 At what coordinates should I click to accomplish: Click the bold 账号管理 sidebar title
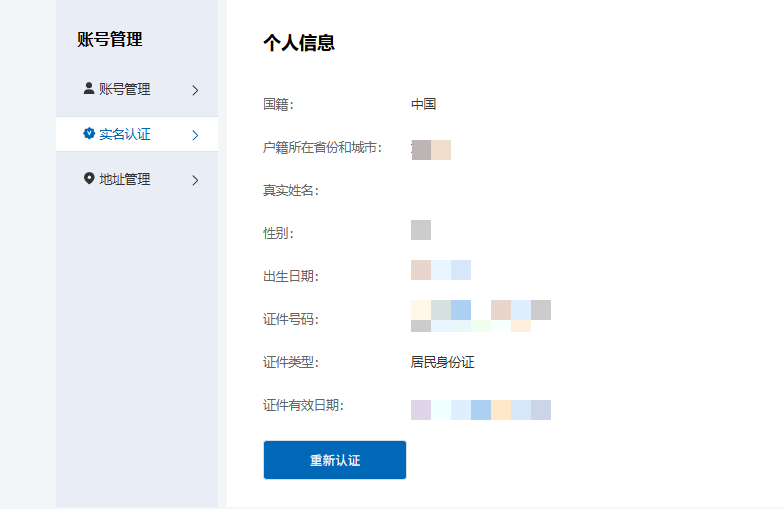tap(110, 40)
